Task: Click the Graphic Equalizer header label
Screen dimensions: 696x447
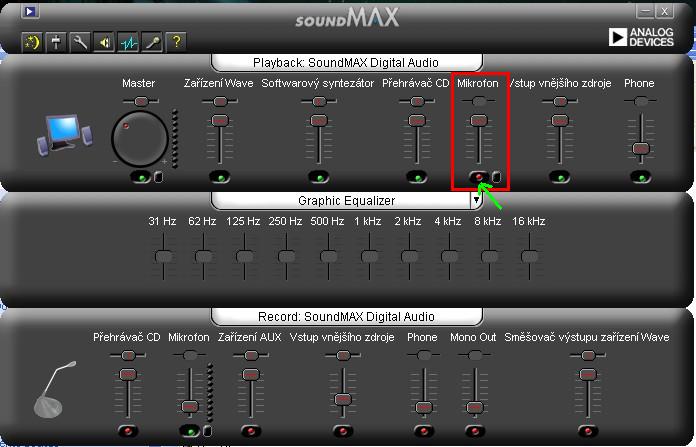Action: (346, 201)
